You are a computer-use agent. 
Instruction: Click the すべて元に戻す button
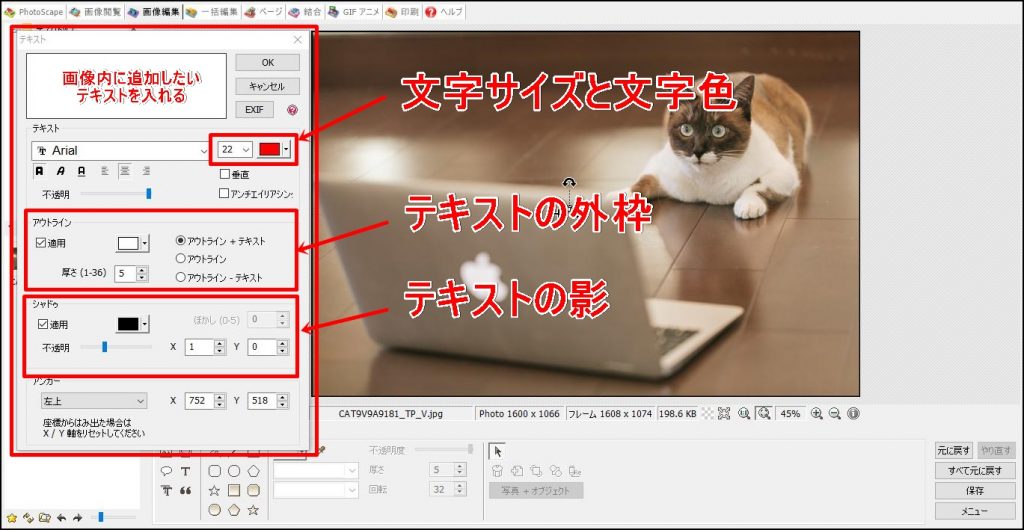pyautogui.click(x=975, y=471)
